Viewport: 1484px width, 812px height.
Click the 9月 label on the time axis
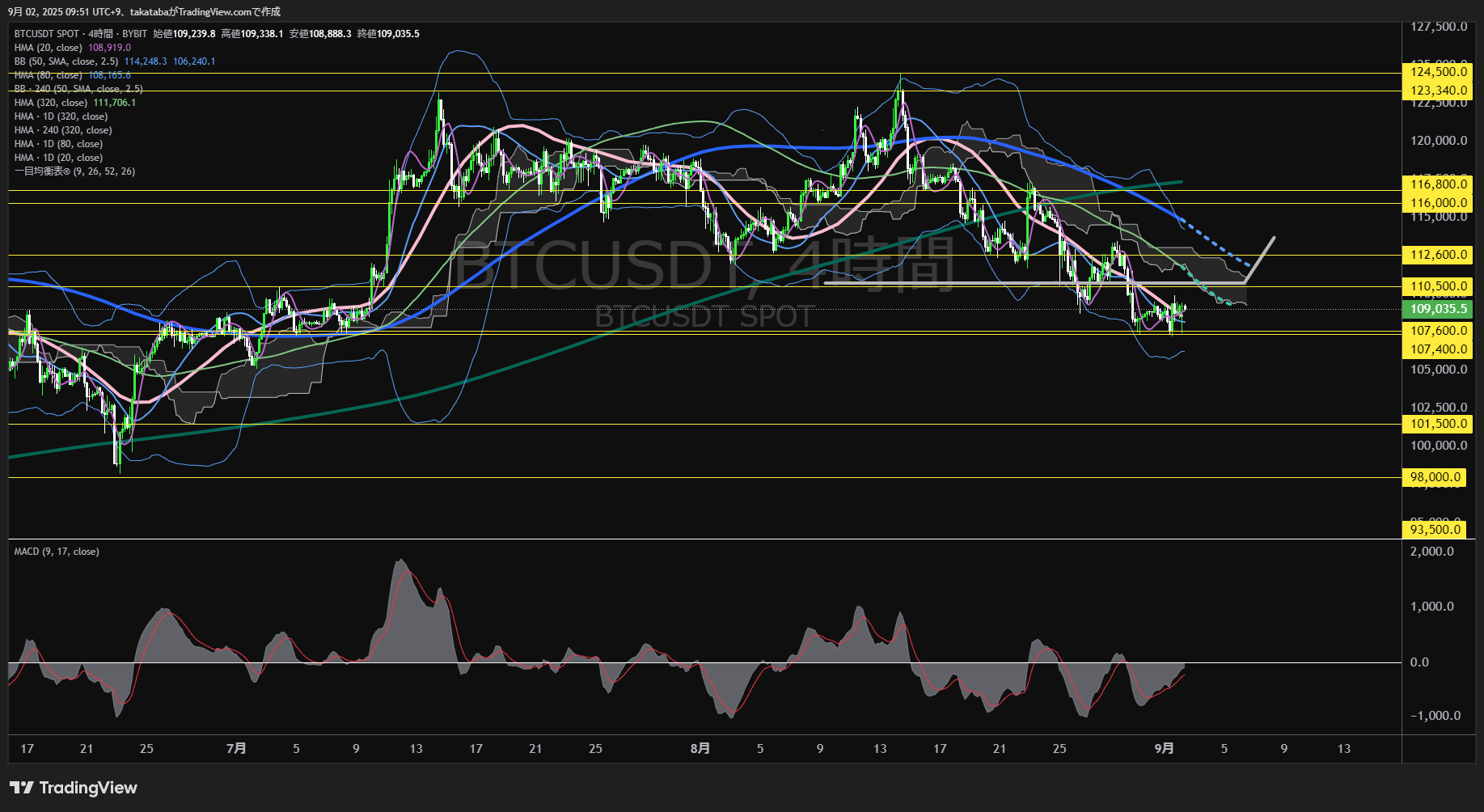[x=1164, y=749]
